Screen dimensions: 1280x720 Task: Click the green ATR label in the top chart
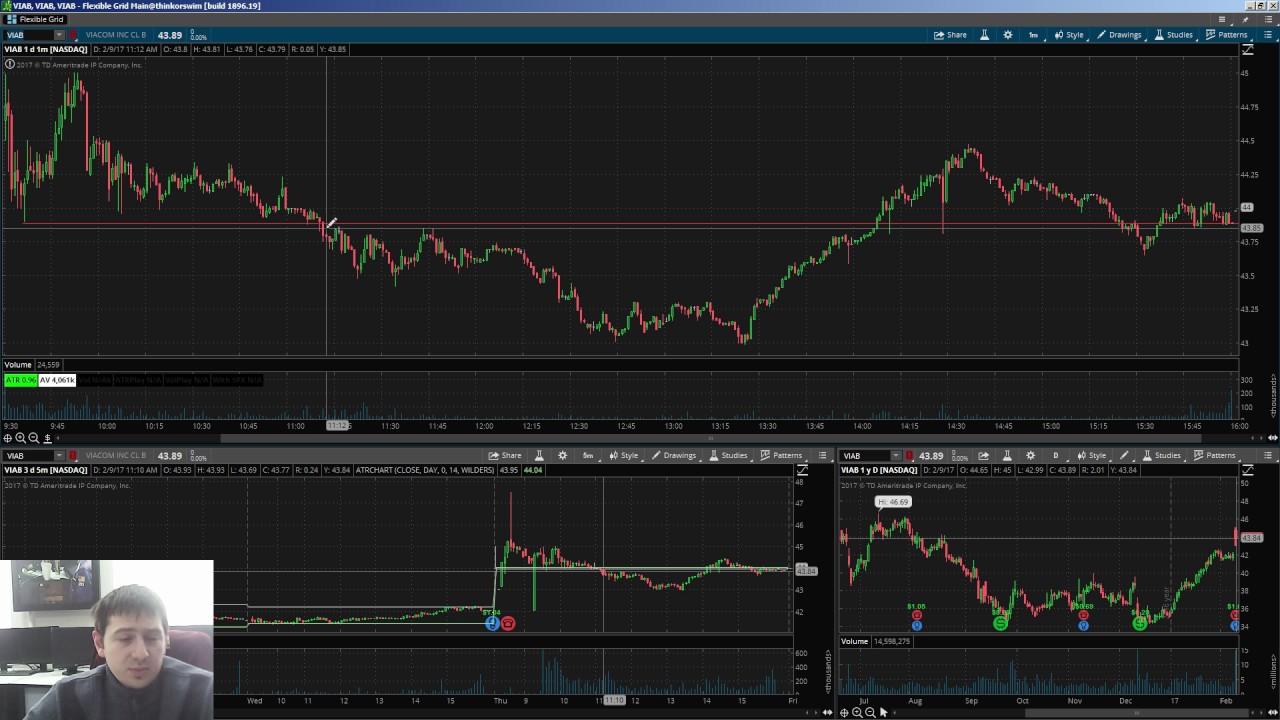point(20,380)
